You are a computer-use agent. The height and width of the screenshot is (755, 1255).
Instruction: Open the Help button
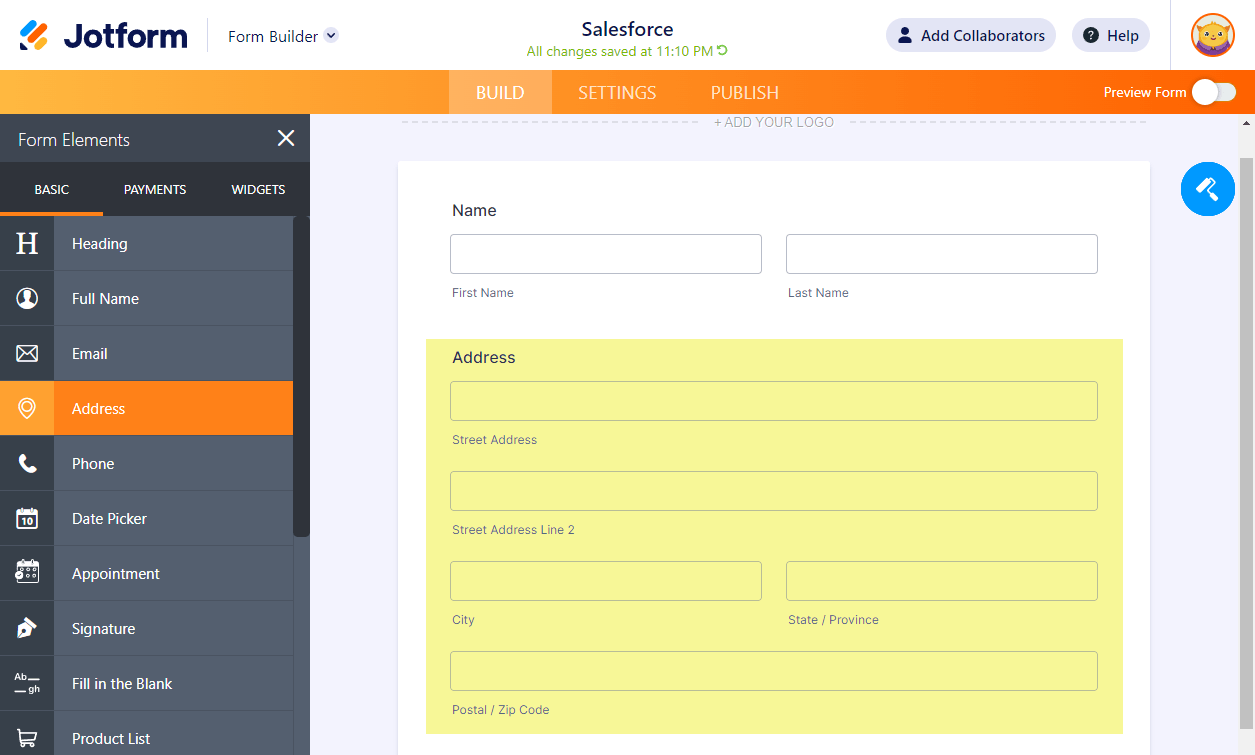click(1111, 35)
